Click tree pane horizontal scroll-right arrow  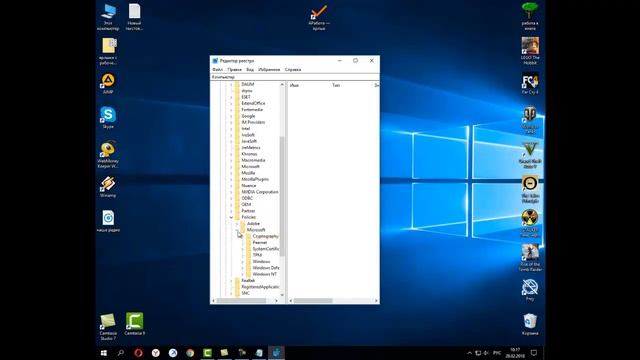276,301
